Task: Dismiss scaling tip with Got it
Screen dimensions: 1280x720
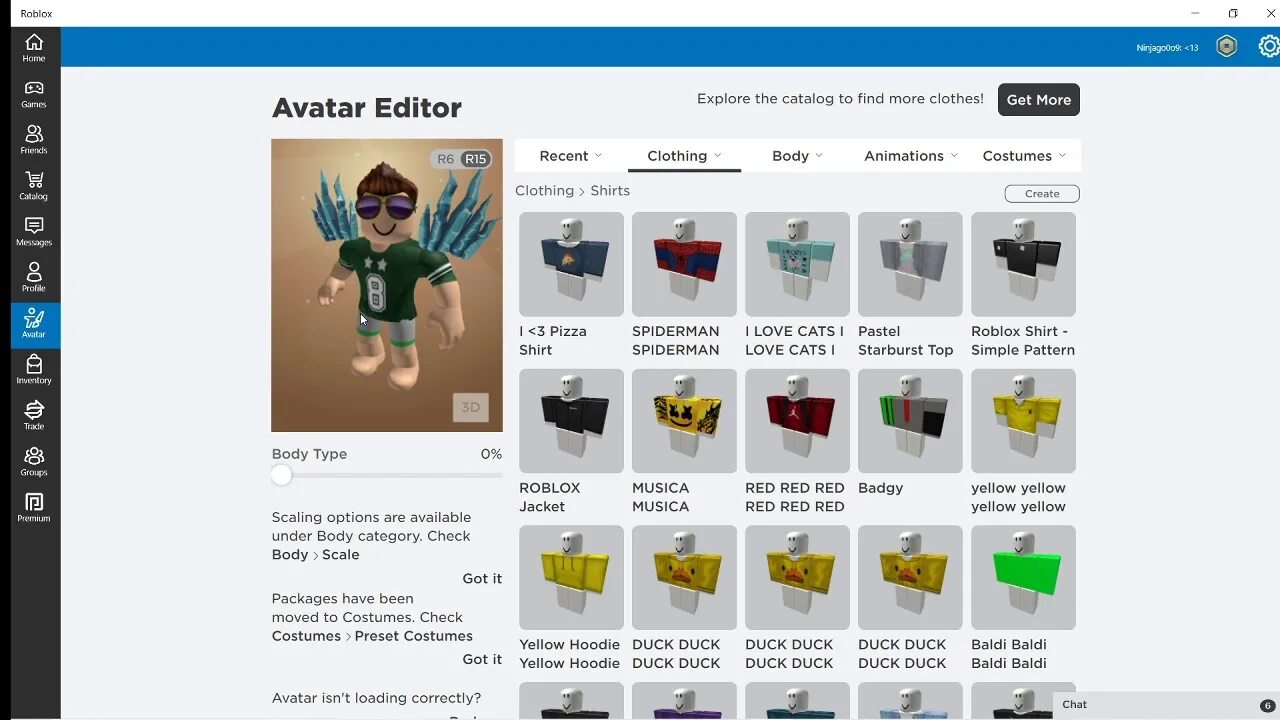Action: pyautogui.click(x=482, y=579)
